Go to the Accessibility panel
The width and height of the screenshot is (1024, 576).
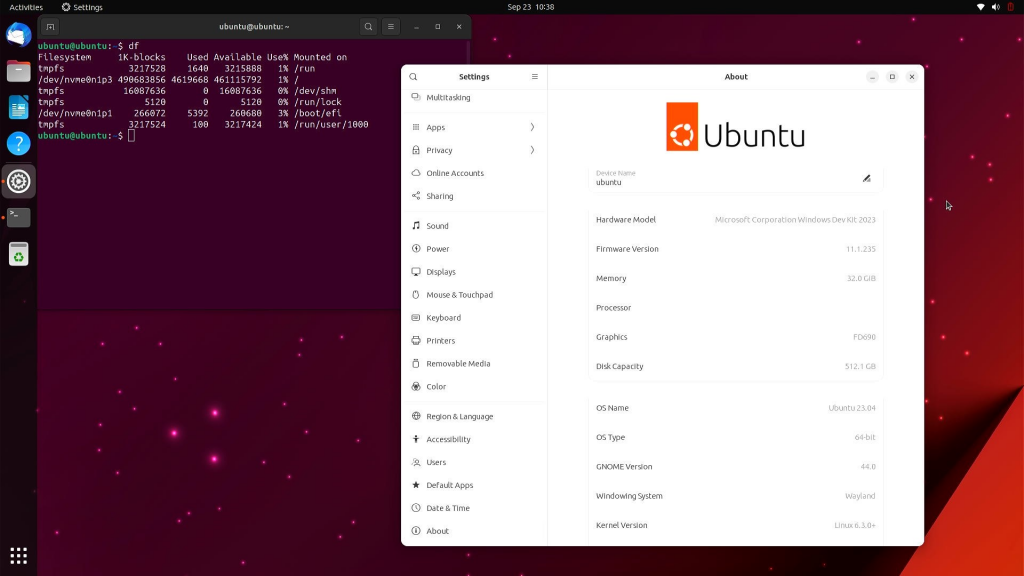pos(474,439)
